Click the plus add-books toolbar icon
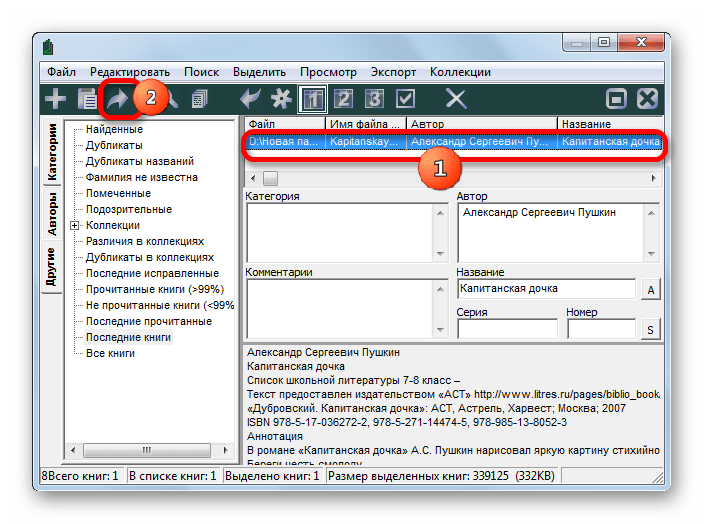 pos(56,99)
